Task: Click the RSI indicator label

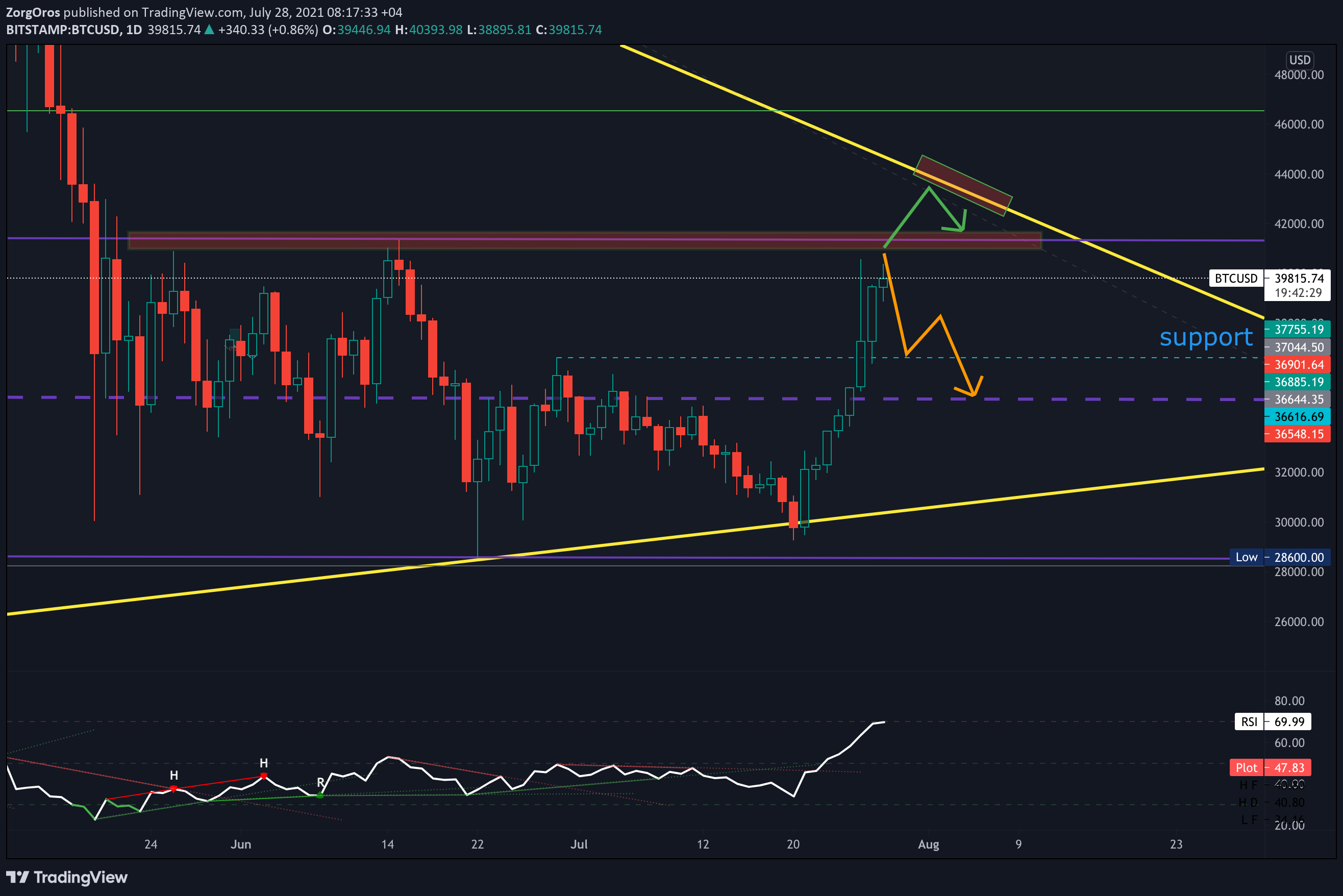Action: (1249, 721)
